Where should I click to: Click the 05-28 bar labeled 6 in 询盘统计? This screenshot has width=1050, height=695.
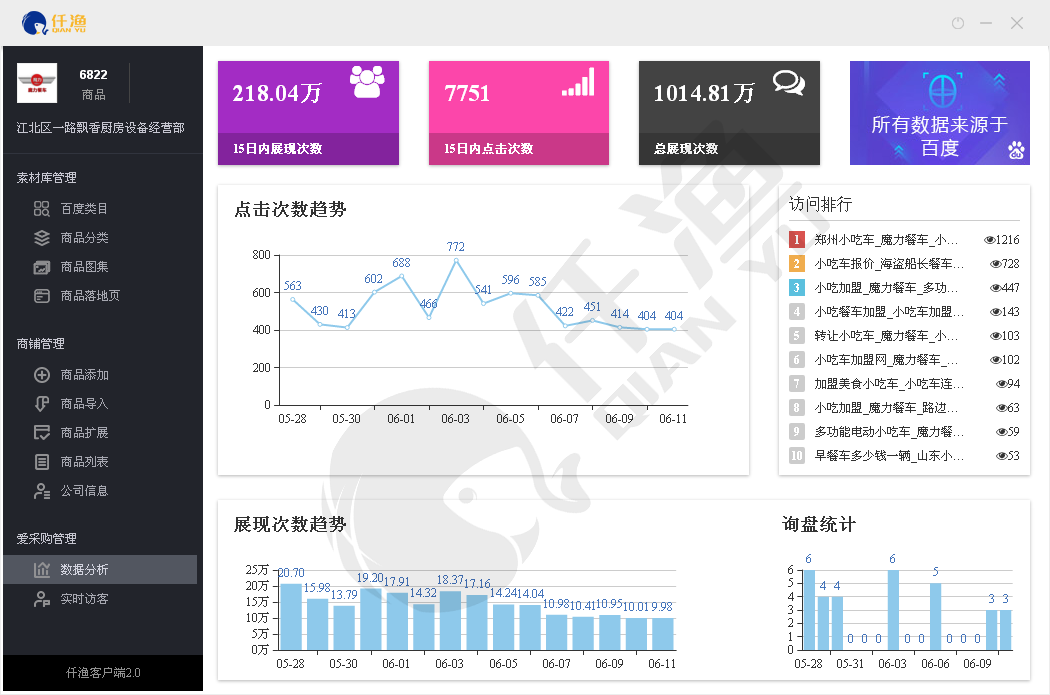click(x=809, y=610)
